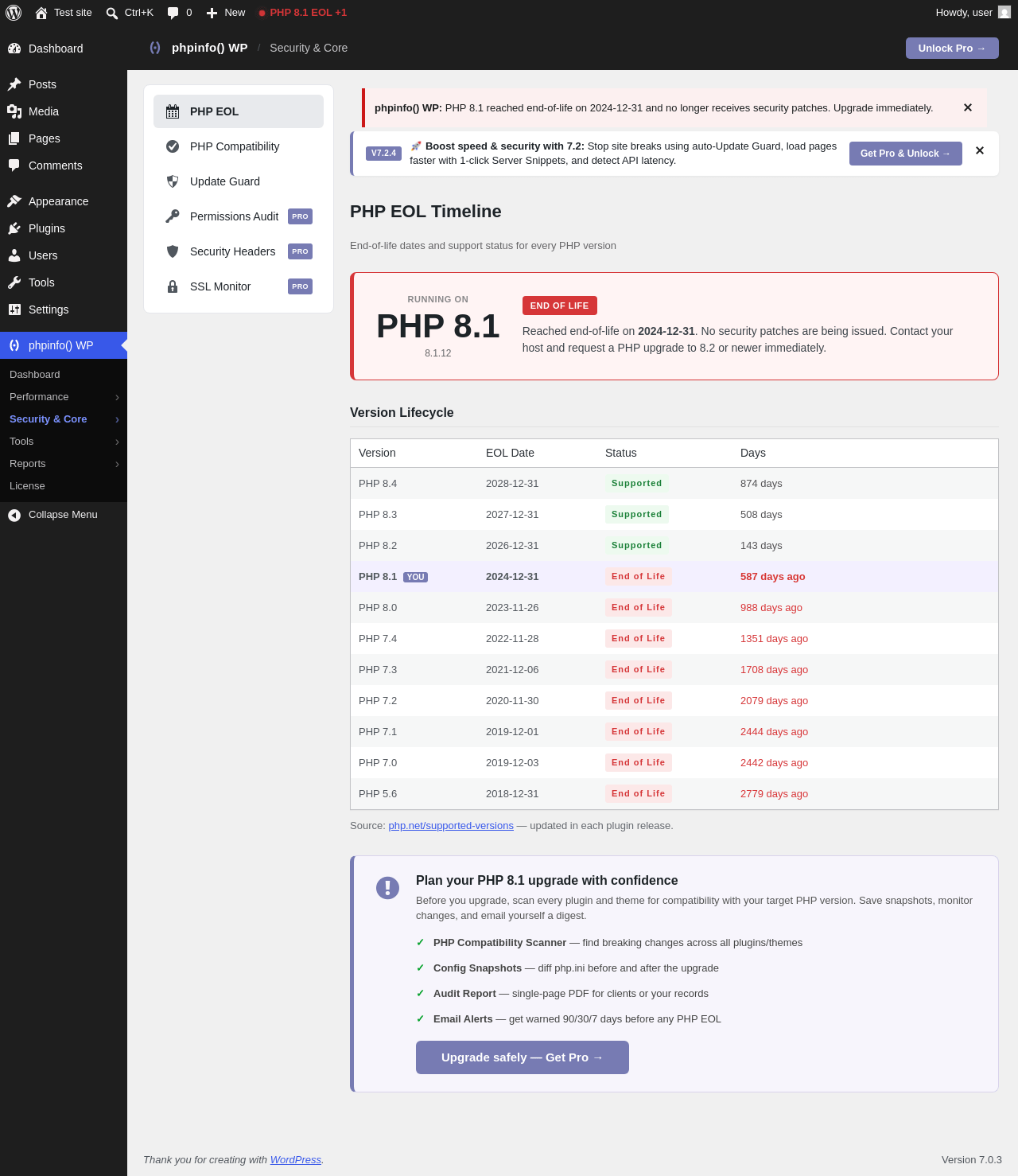Click Collapse Menu arrow icon
The height and width of the screenshot is (1176, 1018).
coord(14,516)
